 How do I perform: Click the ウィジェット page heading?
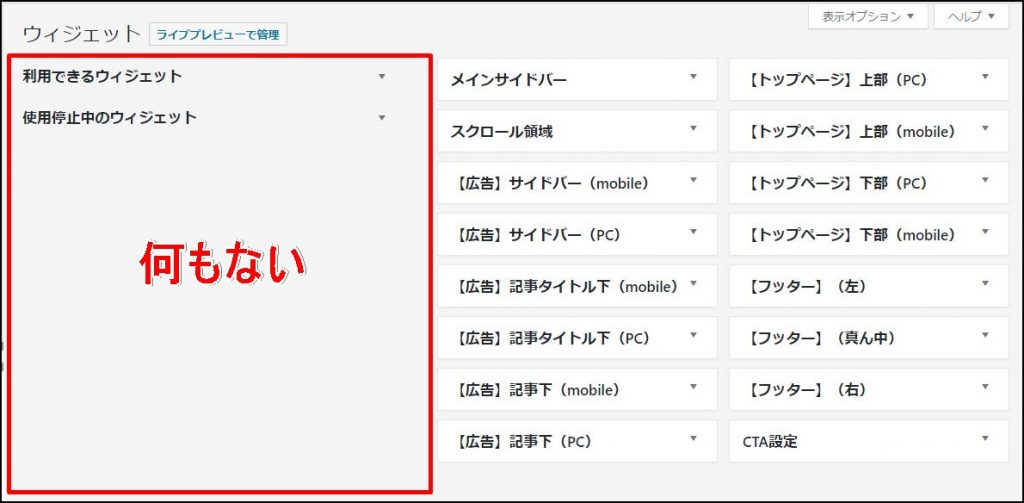coord(82,34)
